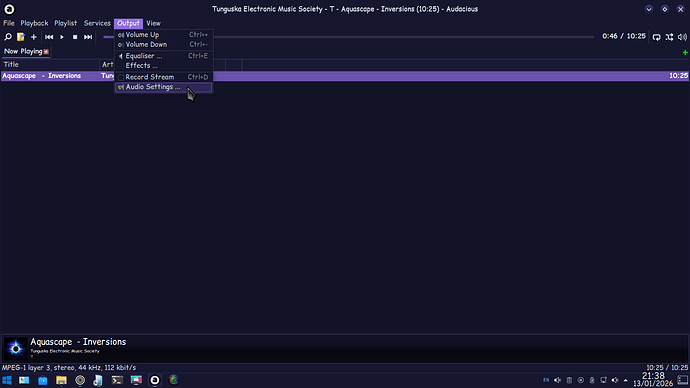Skip to the next track
This screenshot has height=388, width=690.
click(x=88, y=37)
